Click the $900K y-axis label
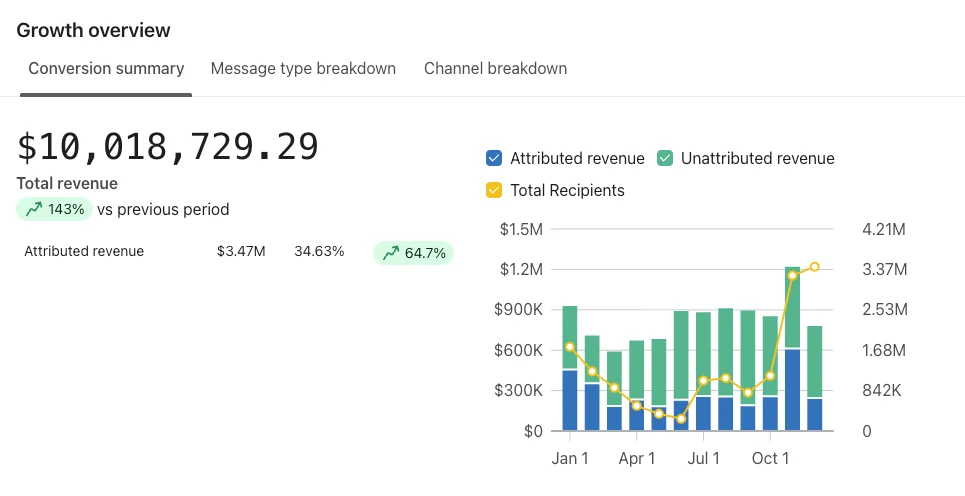 click(519, 310)
